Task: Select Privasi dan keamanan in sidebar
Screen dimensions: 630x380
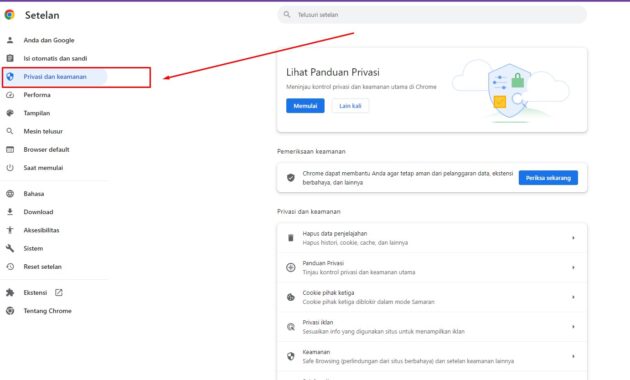Action: coord(55,76)
